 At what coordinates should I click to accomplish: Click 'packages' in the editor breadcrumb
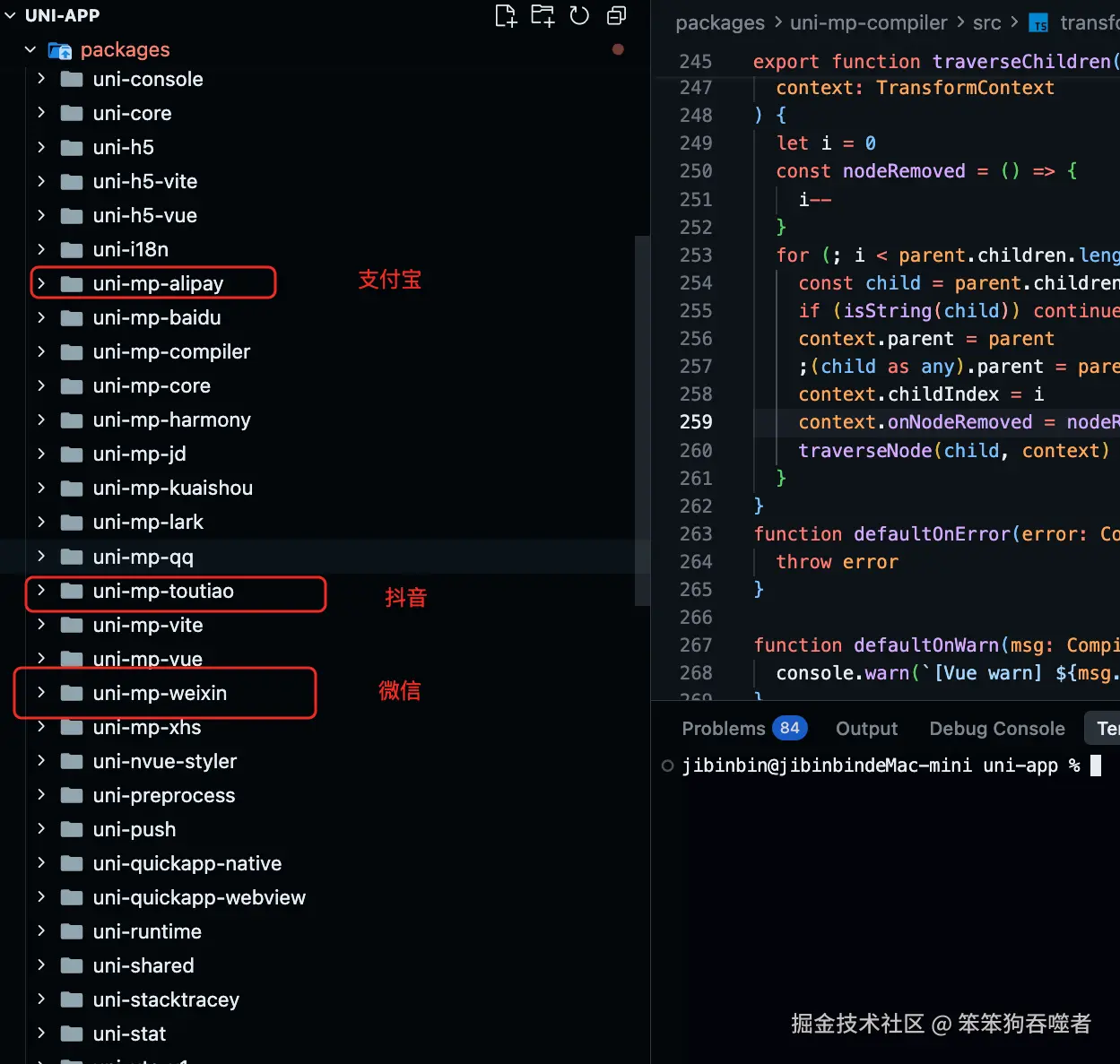[720, 23]
